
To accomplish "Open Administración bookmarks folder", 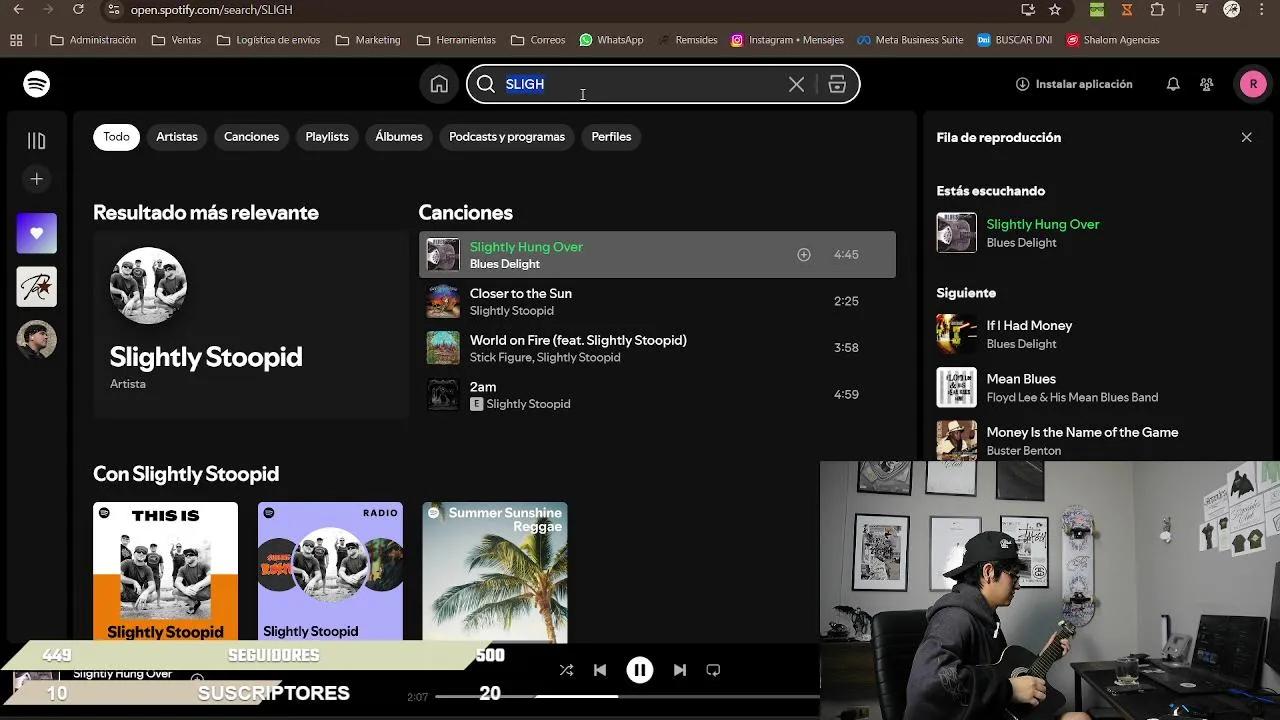I will pyautogui.click(x=93, y=40).
